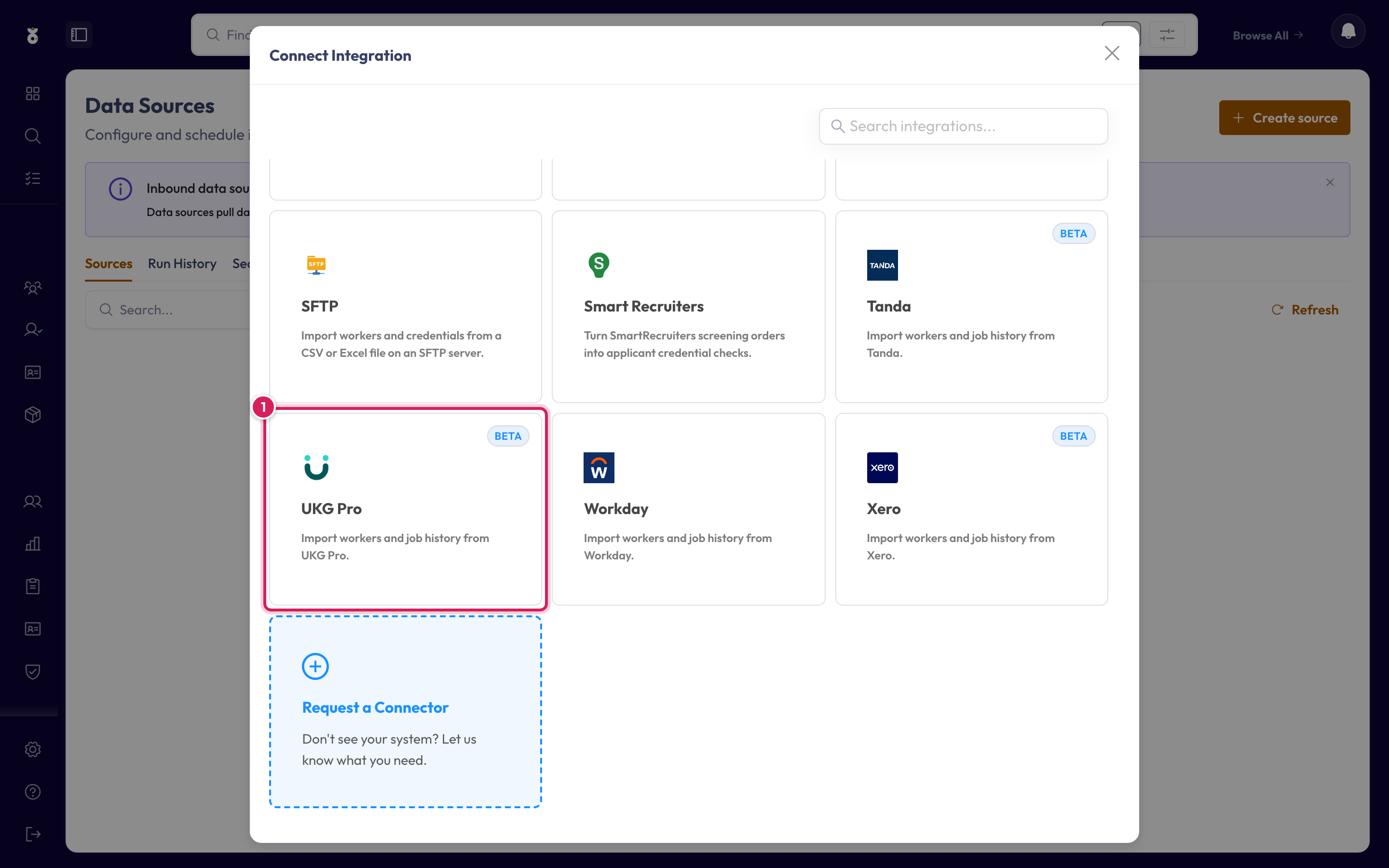Click the Search integrations field
Image resolution: width=1389 pixels, height=868 pixels.
pyautogui.click(x=963, y=126)
